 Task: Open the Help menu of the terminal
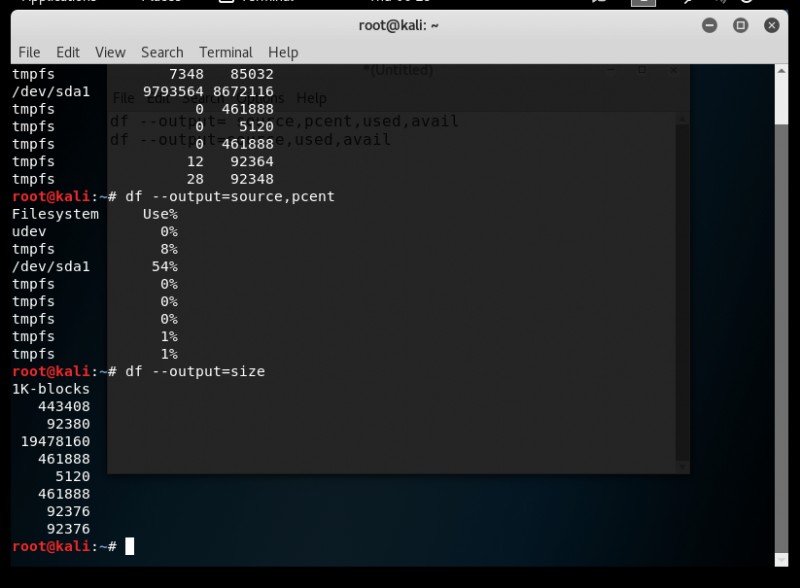pyautogui.click(x=283, y=52)
